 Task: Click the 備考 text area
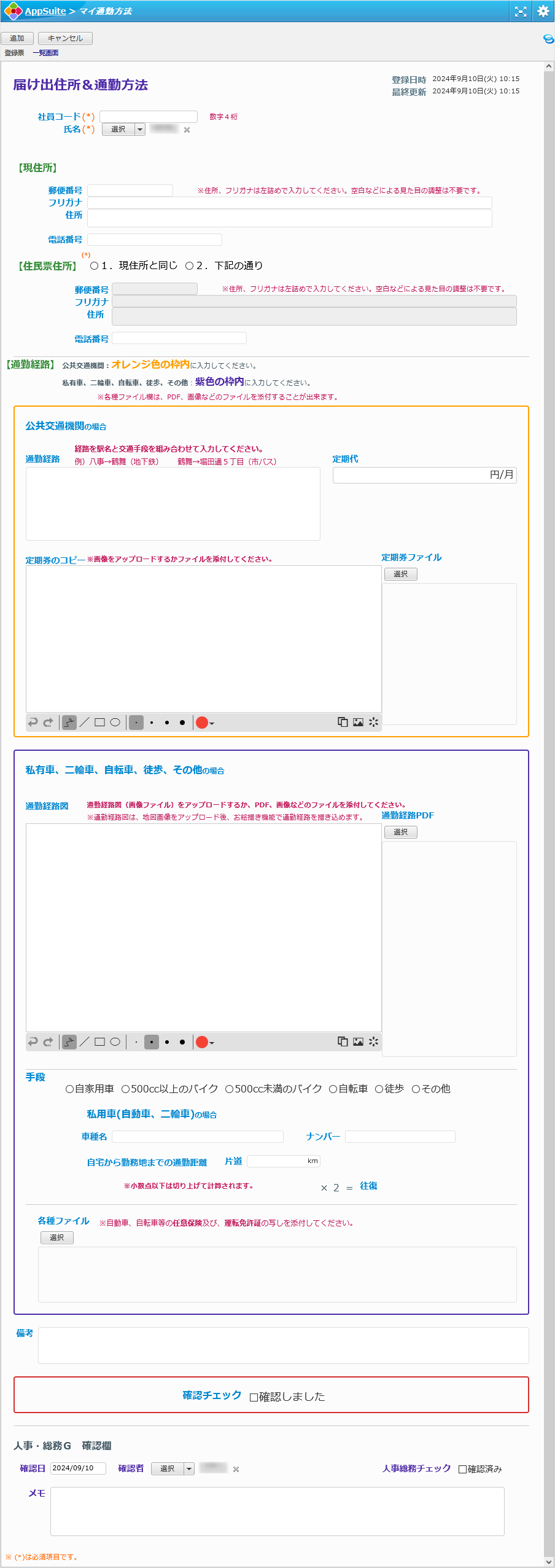[284, 1346]
